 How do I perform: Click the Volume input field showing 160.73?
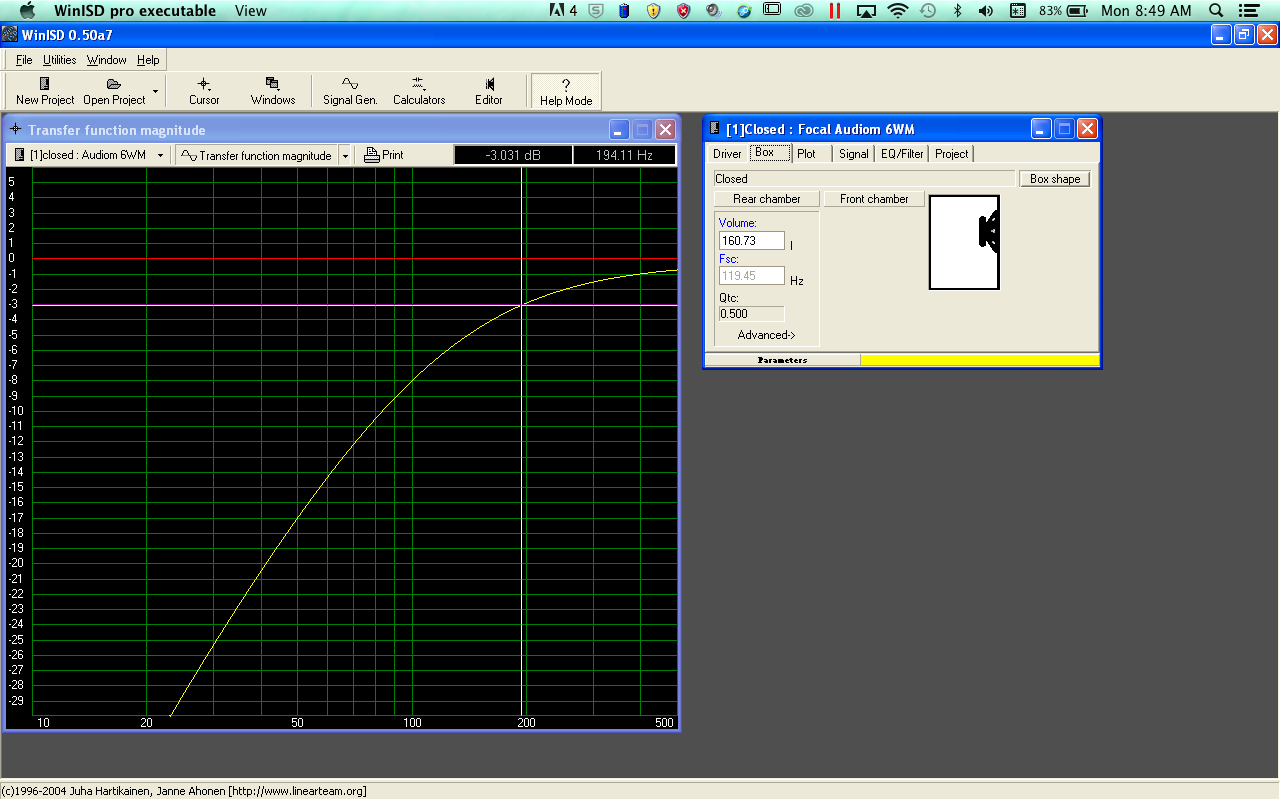pos(752,241)
